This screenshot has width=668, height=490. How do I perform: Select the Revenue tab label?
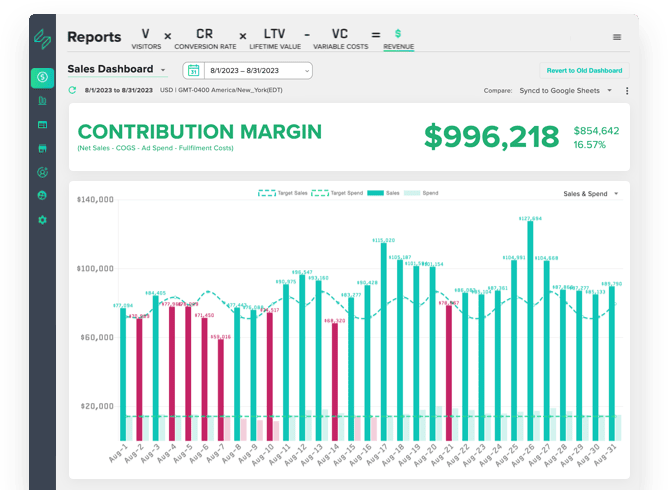click(x=398, y=46)
